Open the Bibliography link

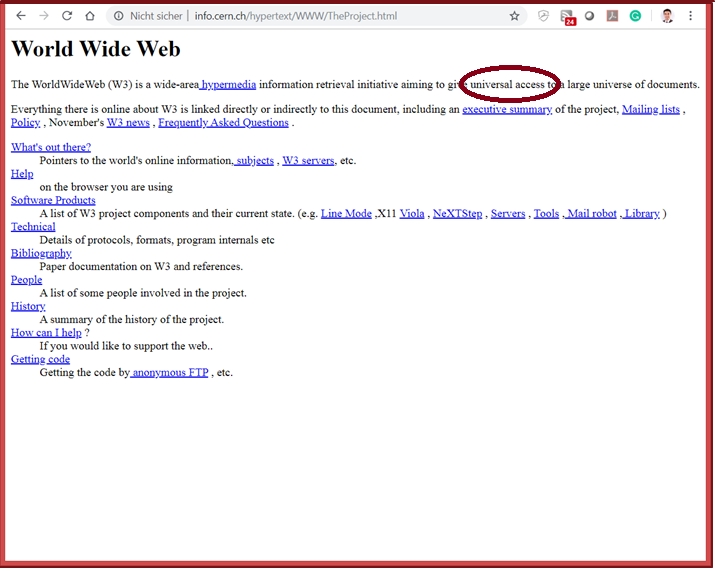pos(41,254)
